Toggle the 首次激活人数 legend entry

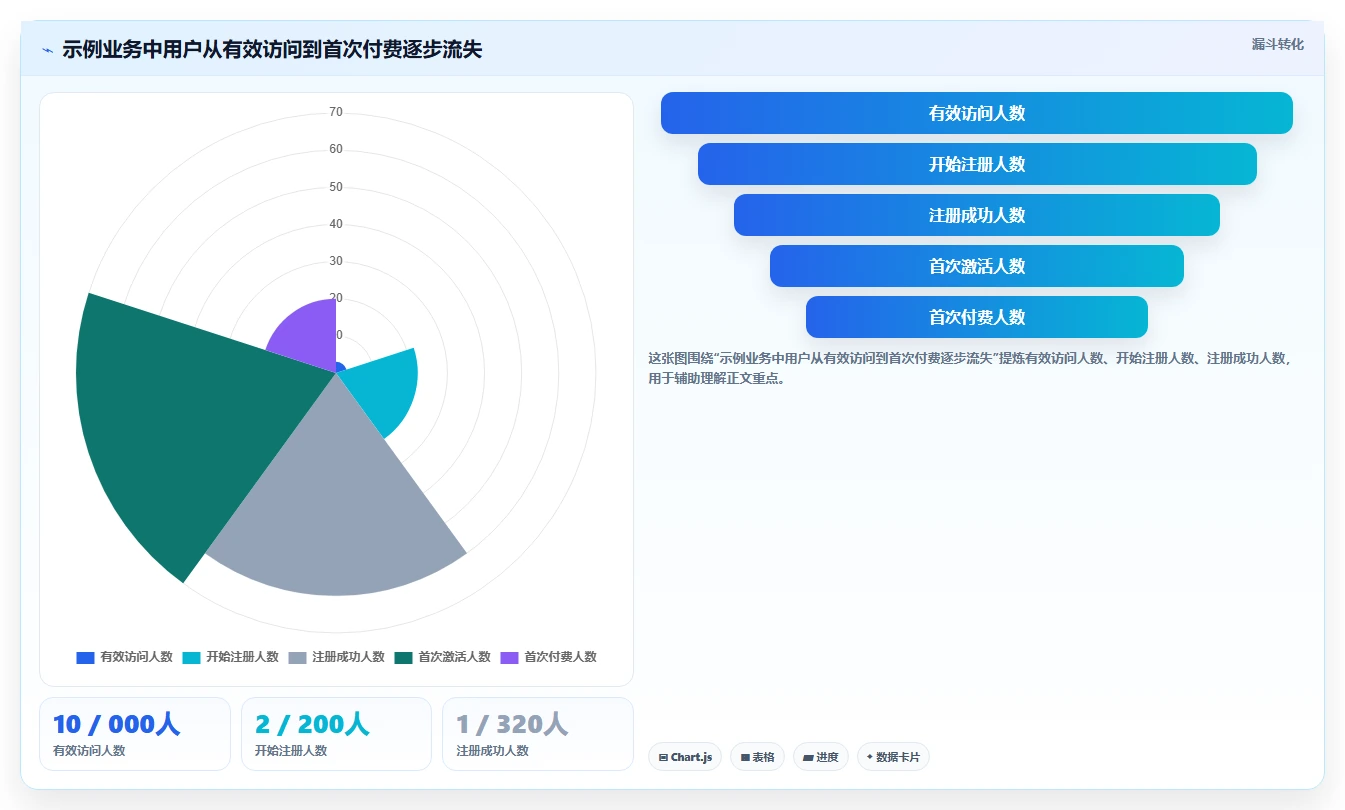442,657
